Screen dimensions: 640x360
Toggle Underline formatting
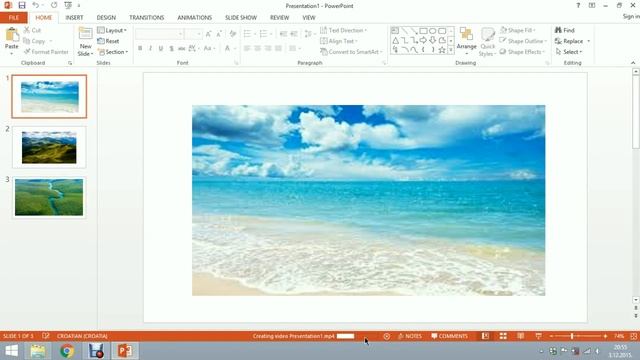click(161, 49)
